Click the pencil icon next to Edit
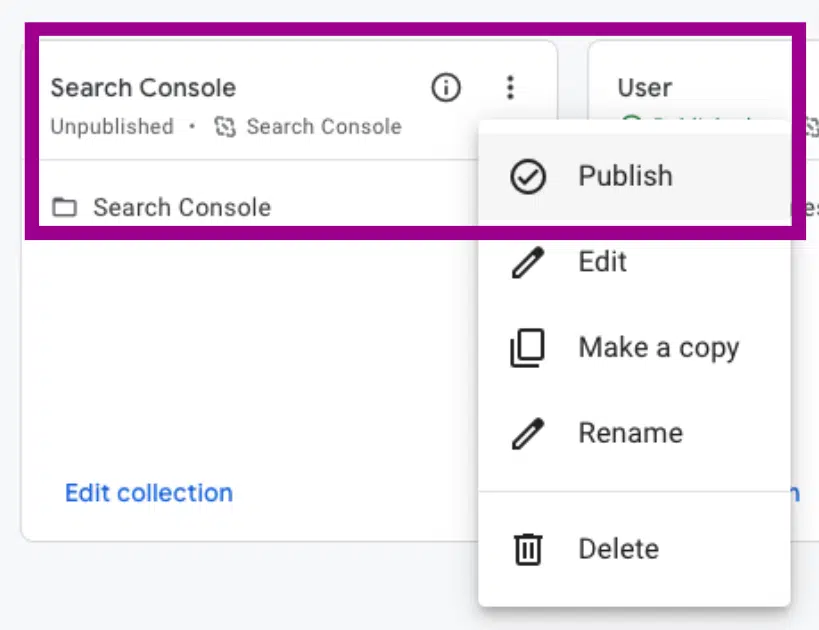This screenshot has height=630, width=819. [x=527, y=261]
